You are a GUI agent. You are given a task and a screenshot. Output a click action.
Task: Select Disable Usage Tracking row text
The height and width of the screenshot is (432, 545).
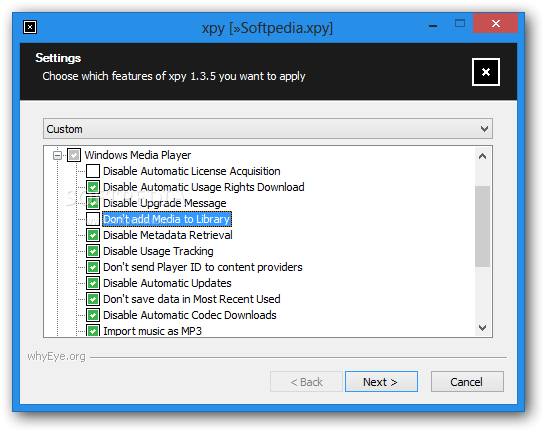click(x=158, y=251)
